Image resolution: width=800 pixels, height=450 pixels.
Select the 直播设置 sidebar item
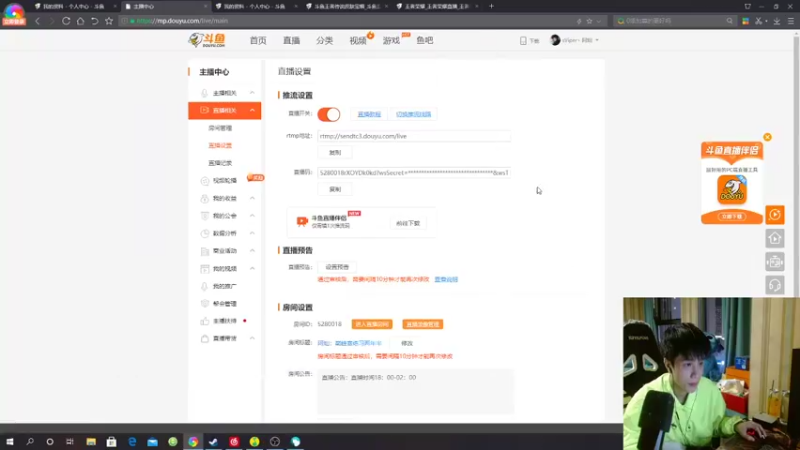(220, 145)
